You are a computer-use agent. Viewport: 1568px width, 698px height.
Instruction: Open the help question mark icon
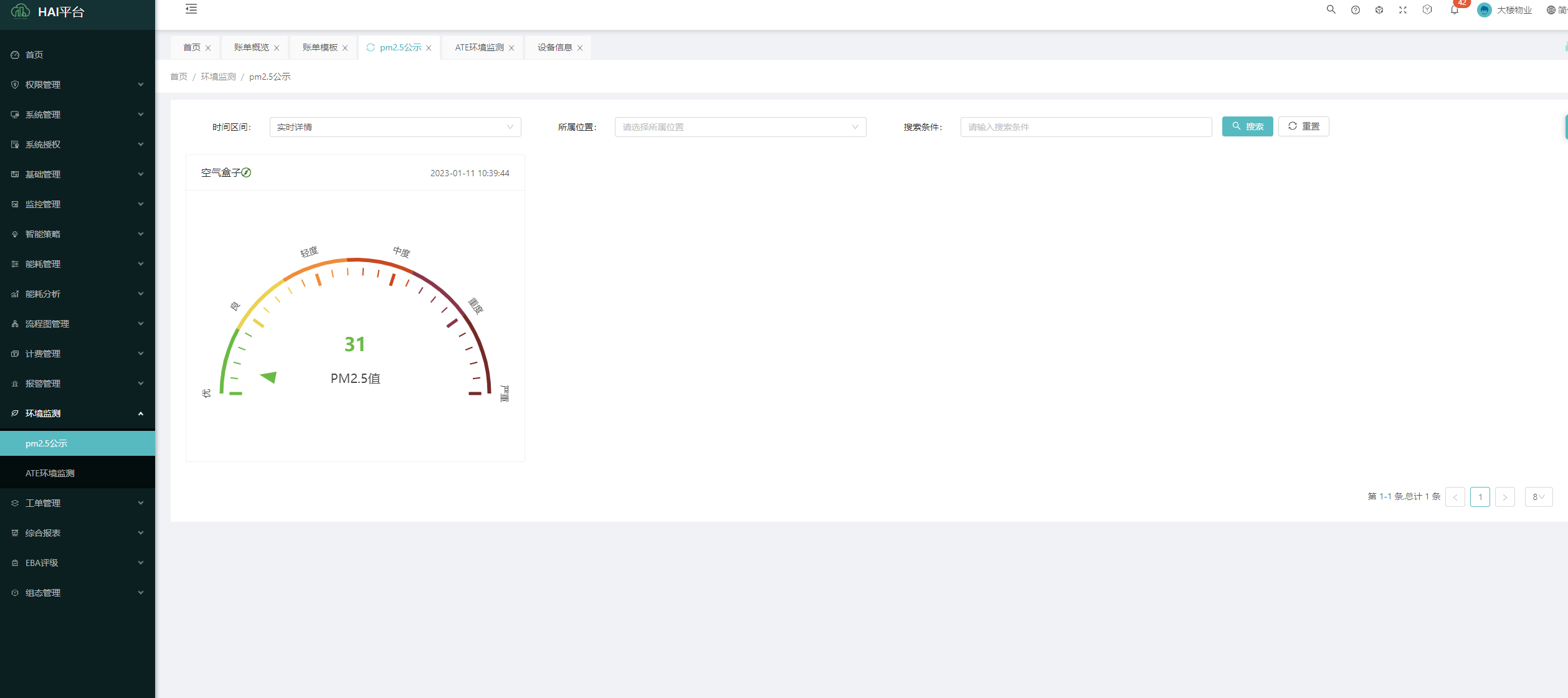coord(1355,10)
